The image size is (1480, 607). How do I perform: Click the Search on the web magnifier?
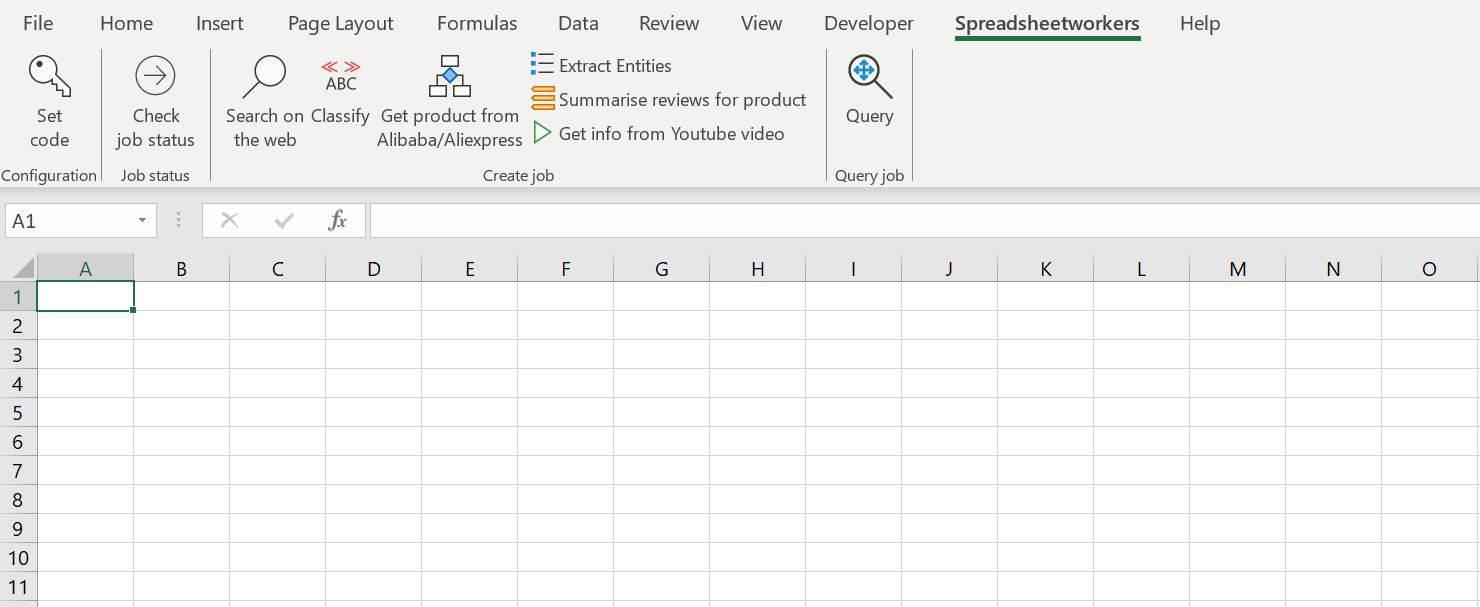pyautogui.click(x=265, y=76)
